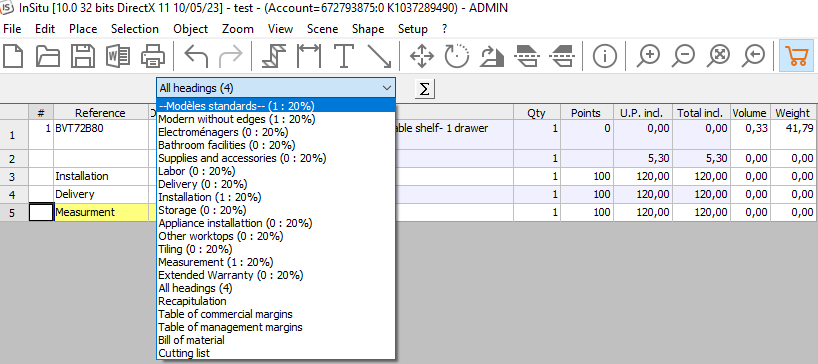Select Supplies and accessories option
The height and width of the screenshot is (364, 818).
tap(276, 158)
